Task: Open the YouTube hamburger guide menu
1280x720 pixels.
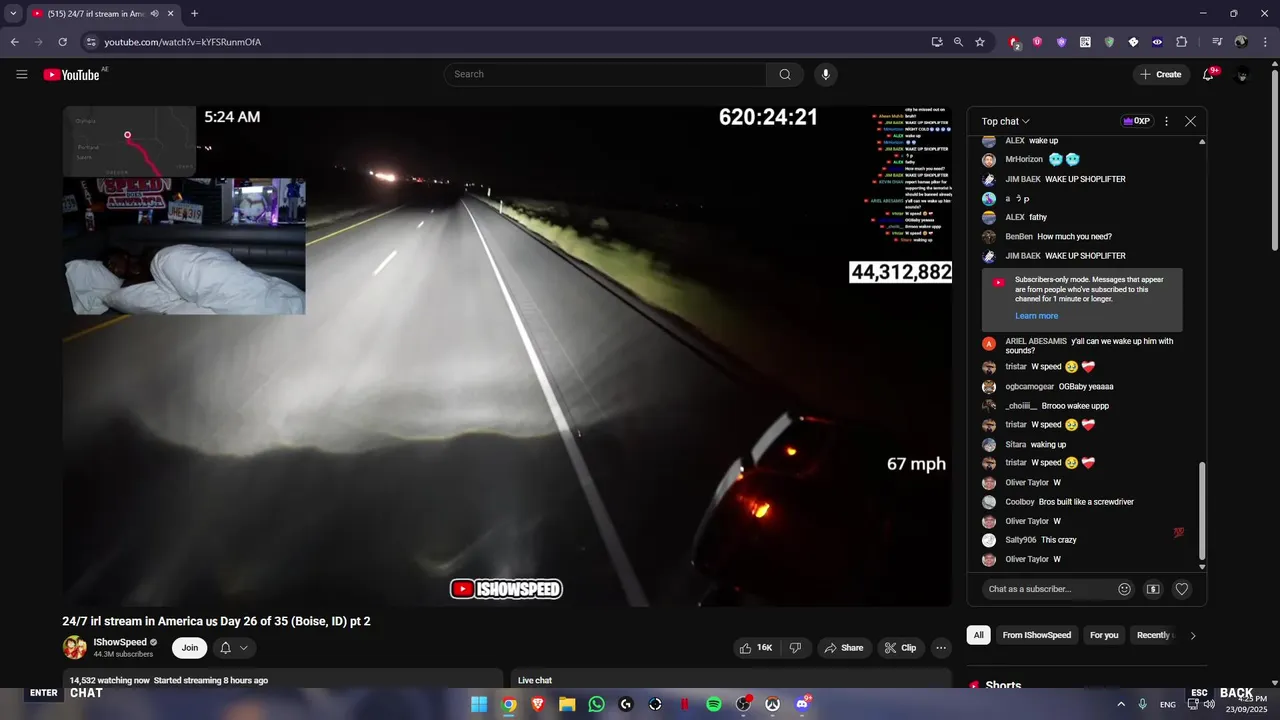Action: point(22,74)
